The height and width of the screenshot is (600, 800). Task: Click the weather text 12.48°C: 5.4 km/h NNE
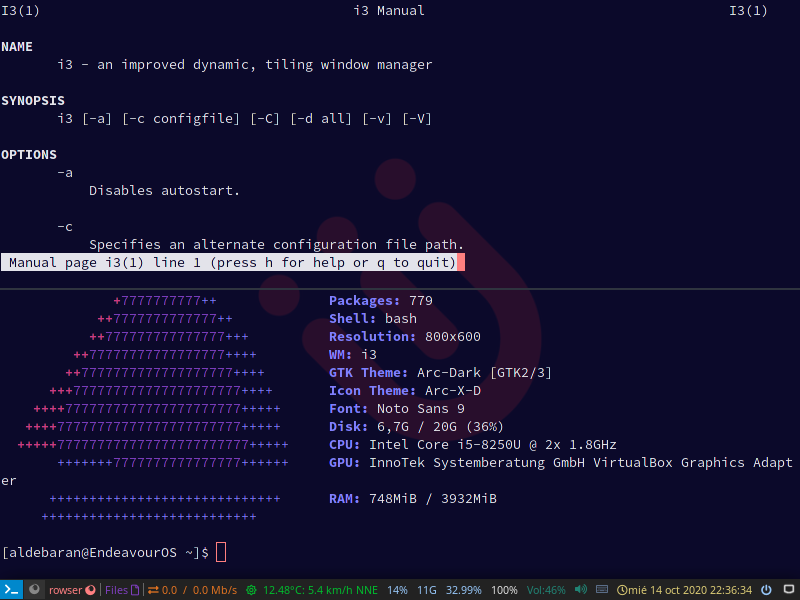320,590
